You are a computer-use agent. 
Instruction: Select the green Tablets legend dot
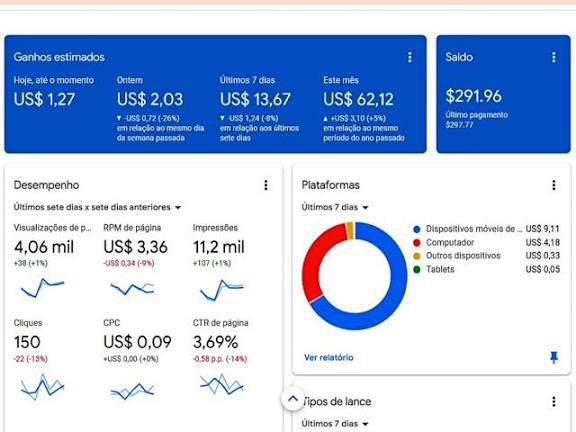coord(417,270)
